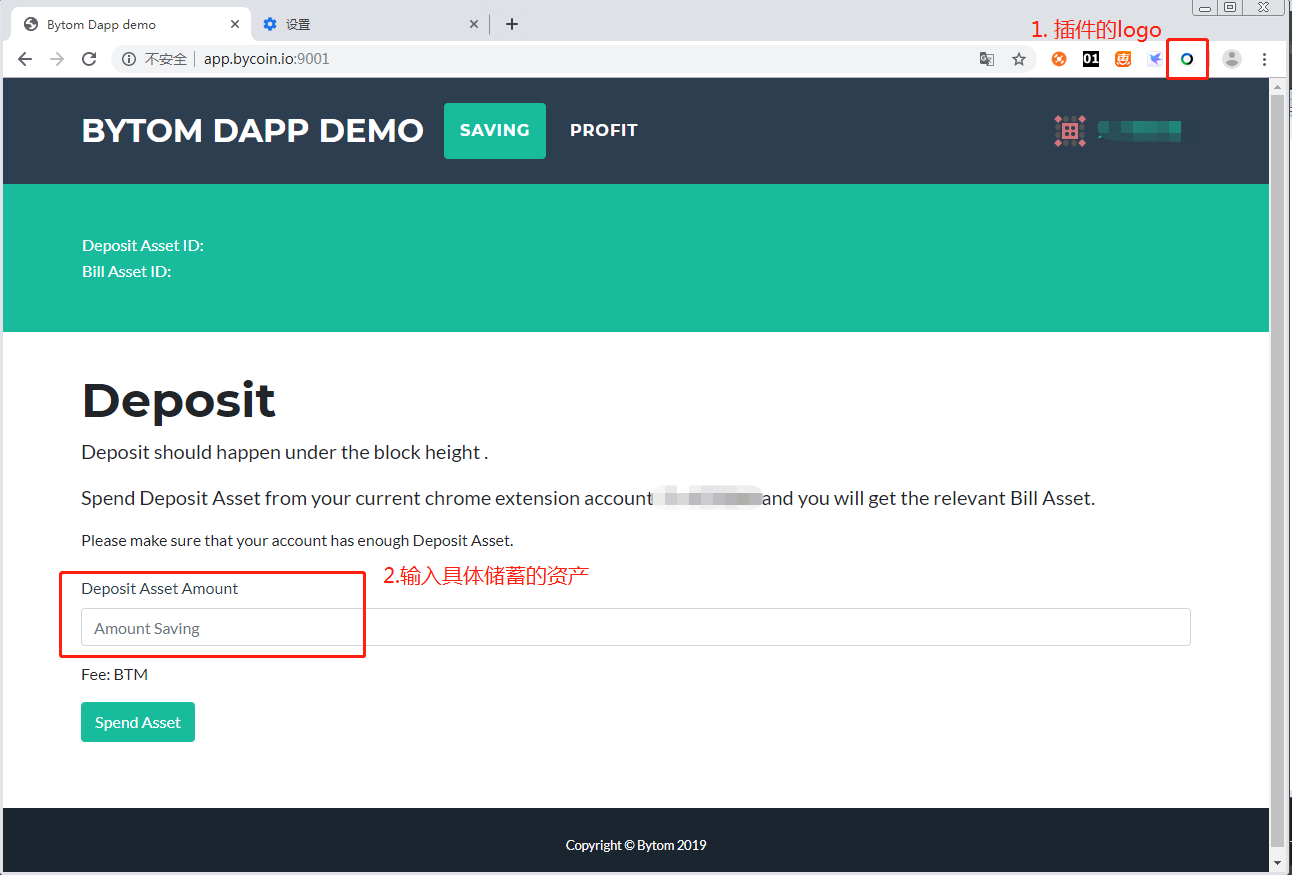Click the black 01 extension icon
This screenshot has height=875, width=1292.
tap(1091, 59)
